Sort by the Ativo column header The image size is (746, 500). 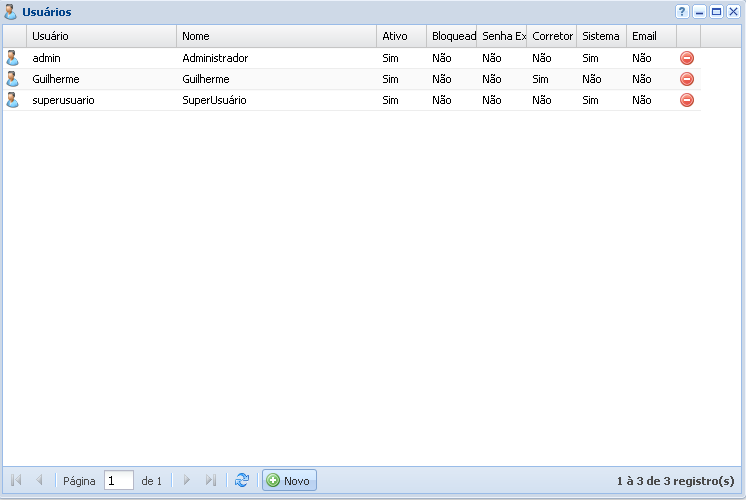(x=401, y=36)
